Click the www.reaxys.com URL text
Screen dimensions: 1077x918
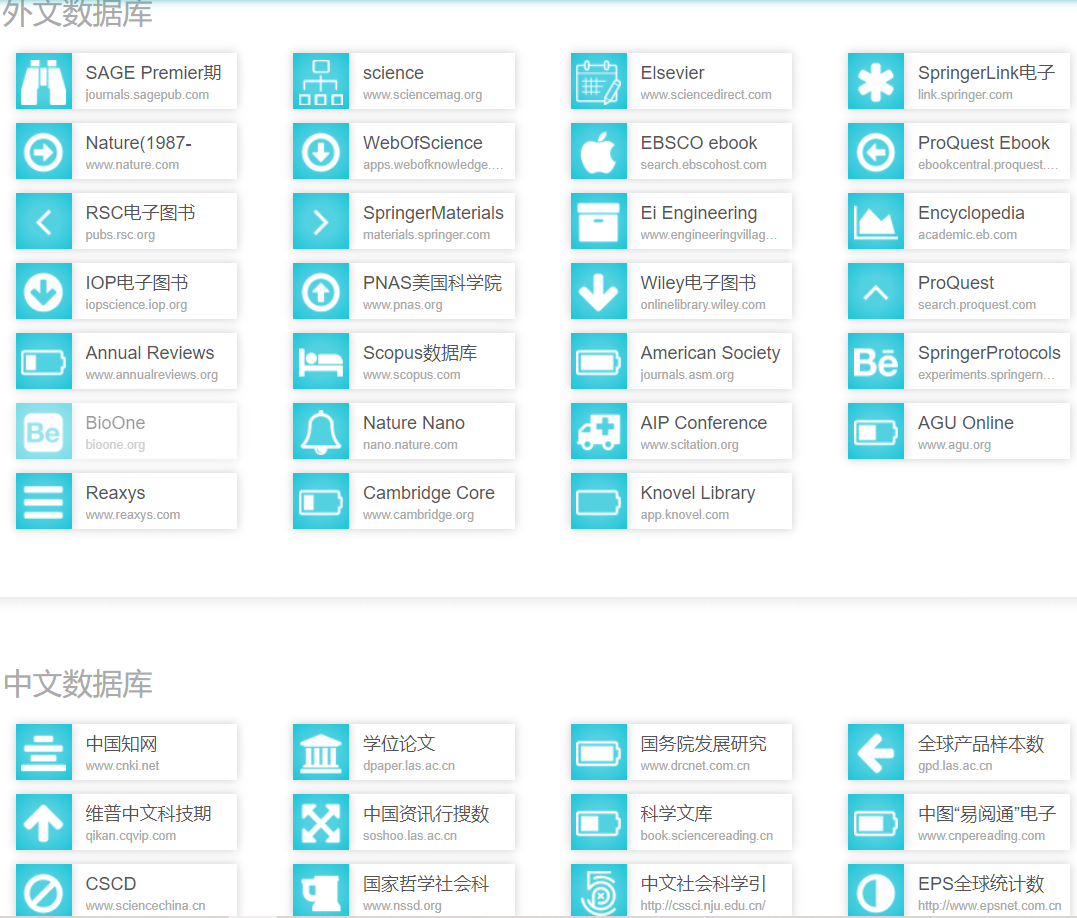[133, 515]
